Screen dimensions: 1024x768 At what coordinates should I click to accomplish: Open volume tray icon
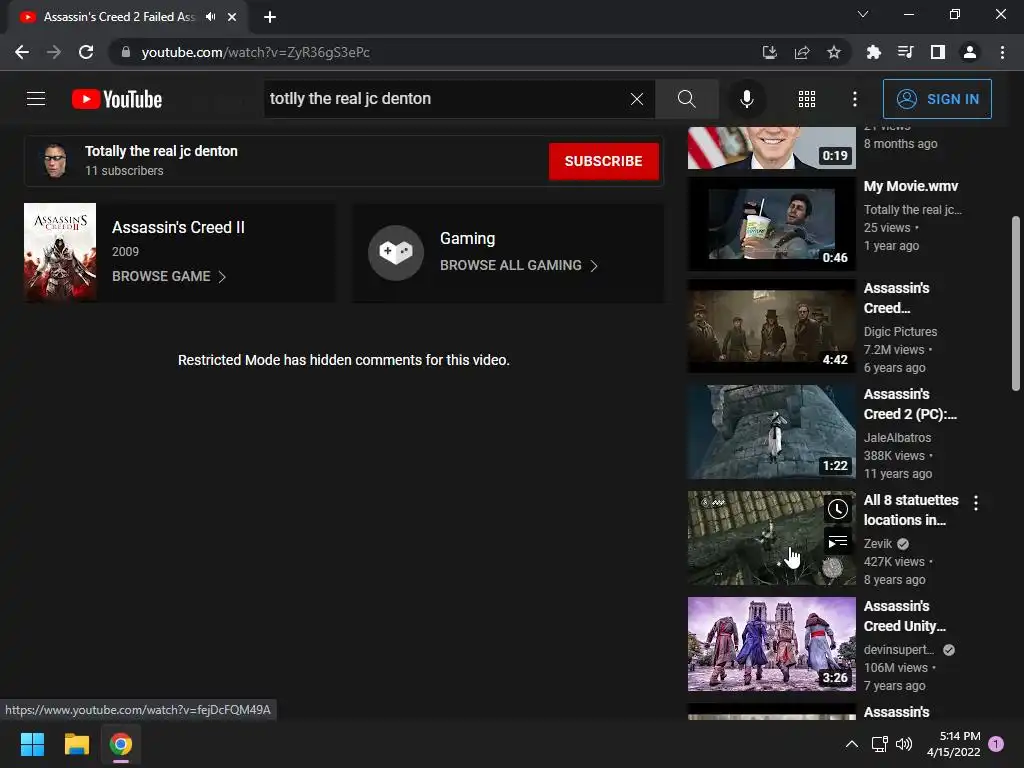pos(904,744)
